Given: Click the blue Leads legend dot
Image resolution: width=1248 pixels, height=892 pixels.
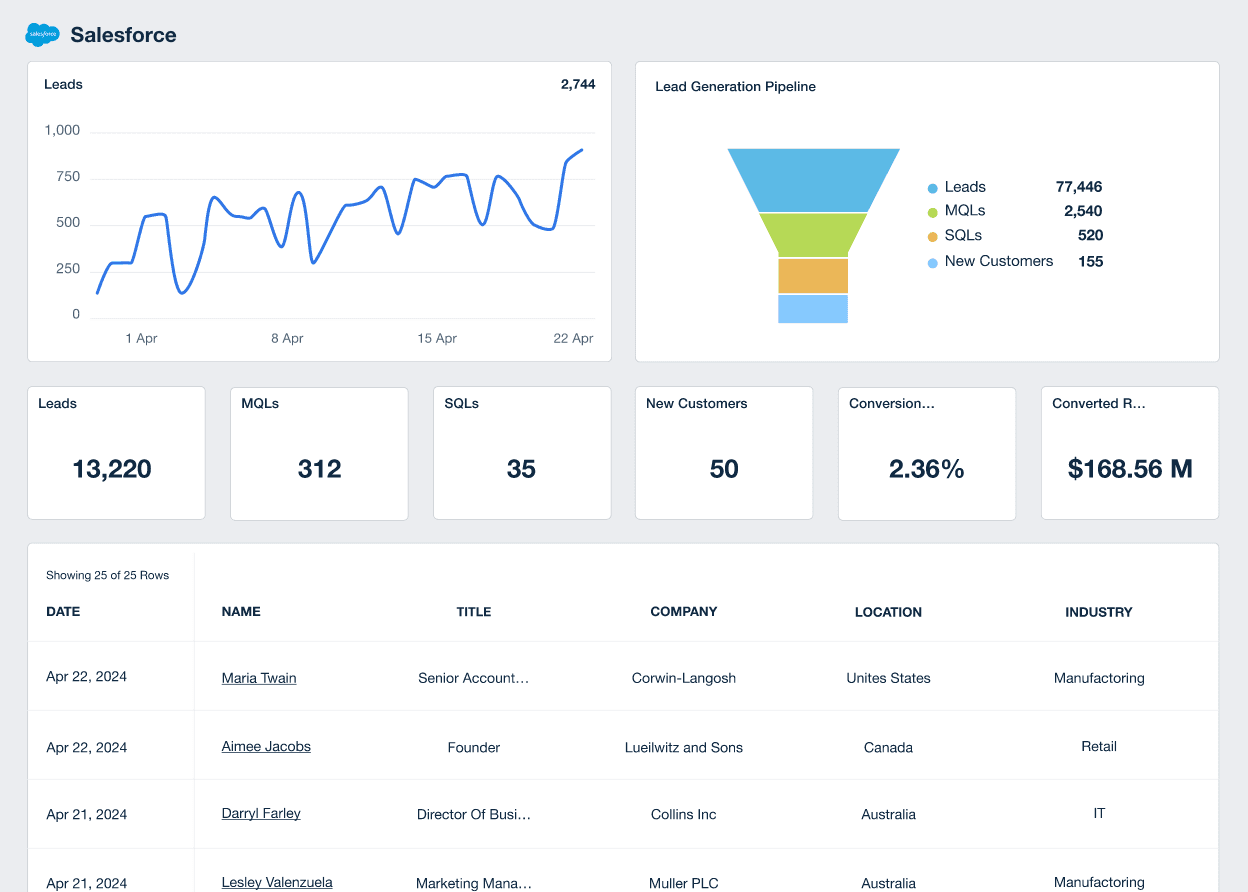Looking at the screenshot, I should [x=931, y=187].
